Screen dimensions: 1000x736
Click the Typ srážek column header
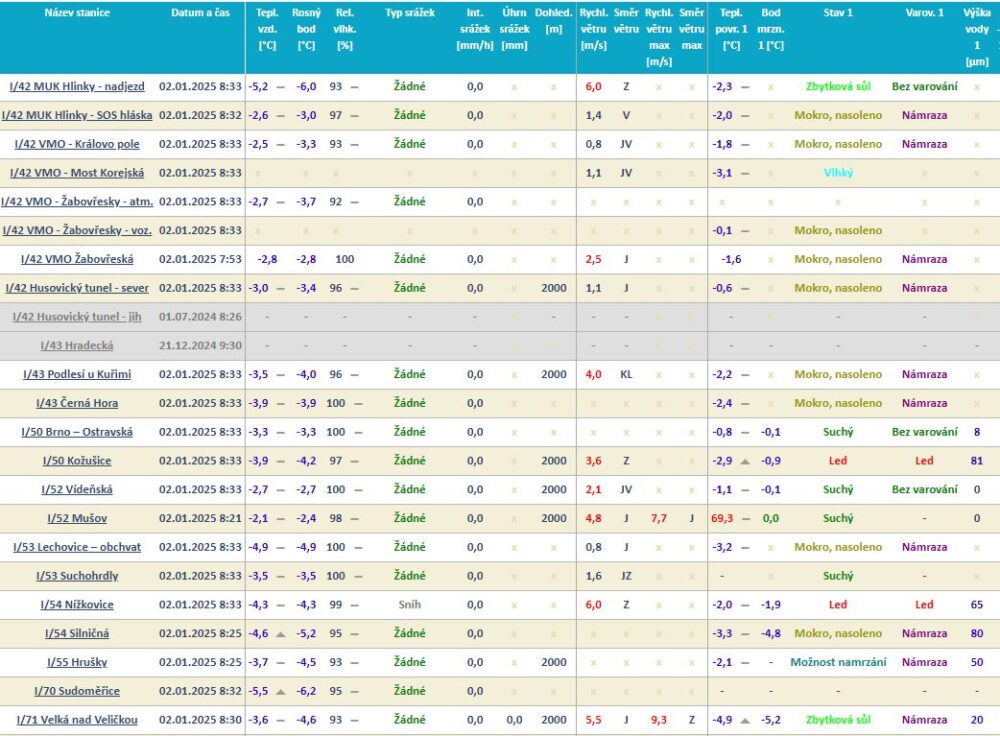point(409,13)
